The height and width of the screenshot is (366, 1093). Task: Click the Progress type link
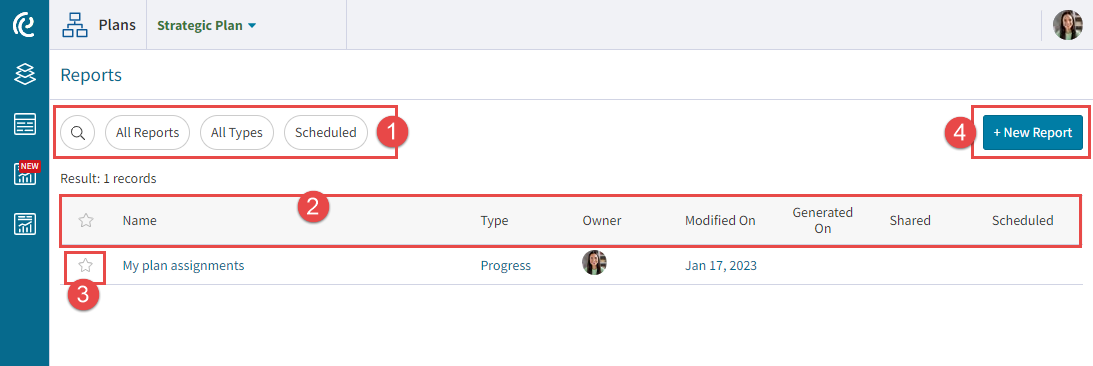[505, 265]
